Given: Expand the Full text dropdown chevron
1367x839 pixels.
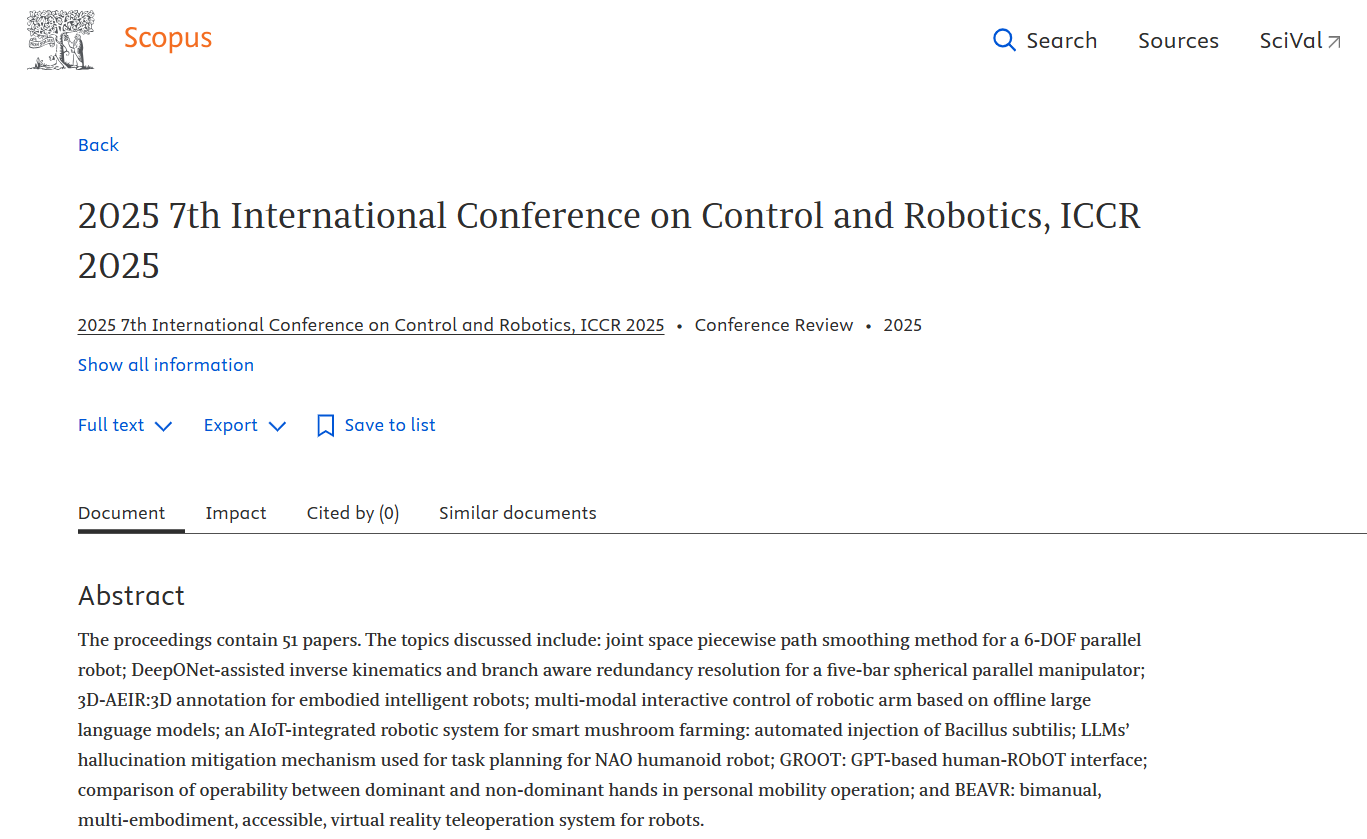Looking at the screenshot, I should 164,426.
